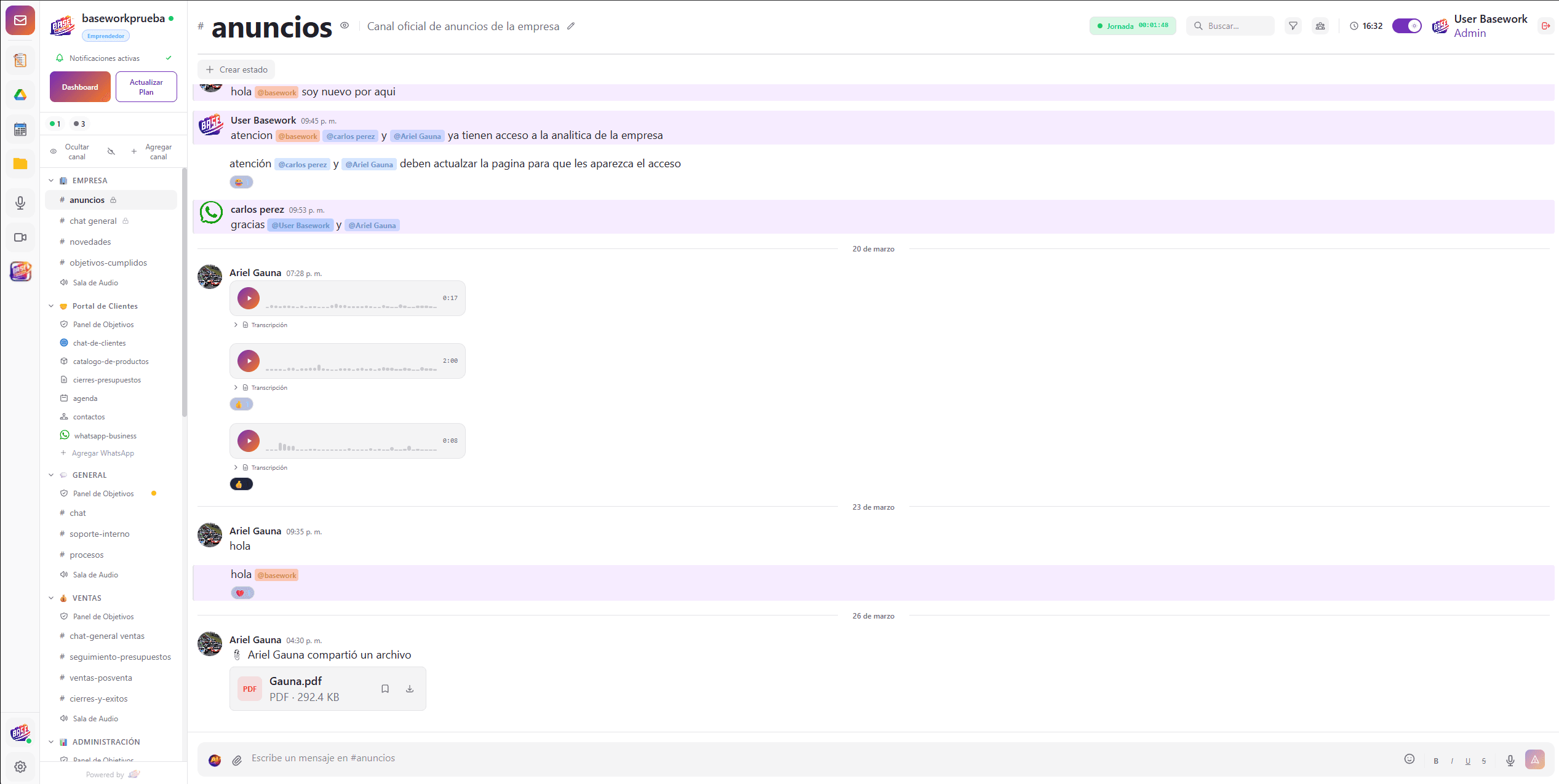Open the emoji picker in the message bar
Image resolution: width=1559 pixels, height=784 pixels.
point(1409,760)
